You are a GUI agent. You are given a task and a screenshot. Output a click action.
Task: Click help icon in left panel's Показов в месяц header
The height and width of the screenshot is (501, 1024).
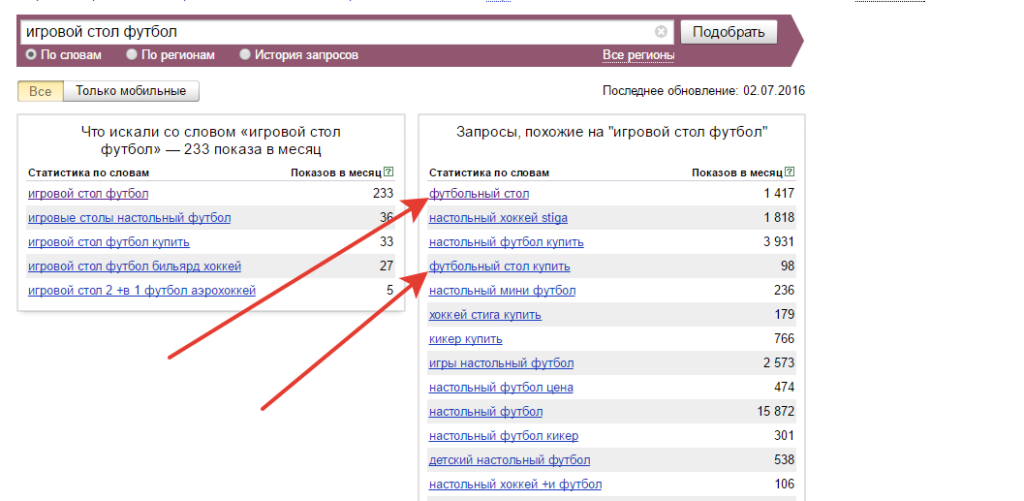point(389,172)
